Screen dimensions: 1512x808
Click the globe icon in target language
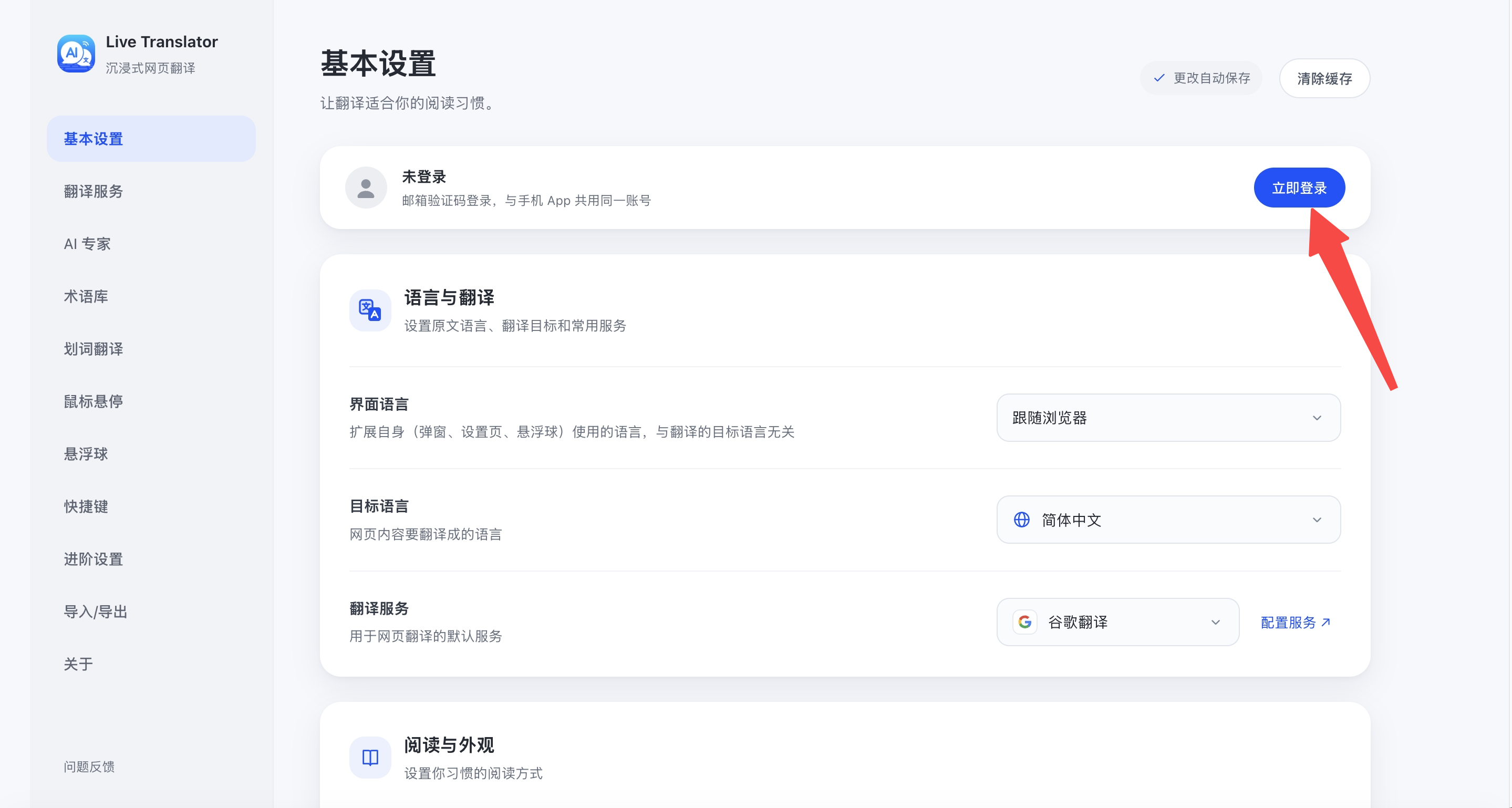(1021, 520)
